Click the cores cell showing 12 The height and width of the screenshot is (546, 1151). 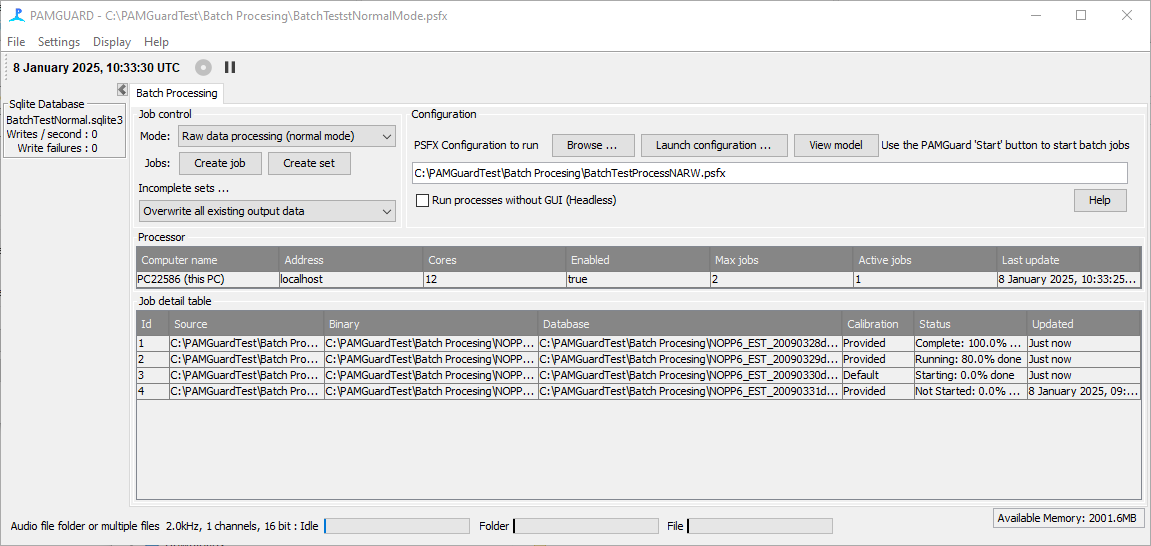pos(494,280)
